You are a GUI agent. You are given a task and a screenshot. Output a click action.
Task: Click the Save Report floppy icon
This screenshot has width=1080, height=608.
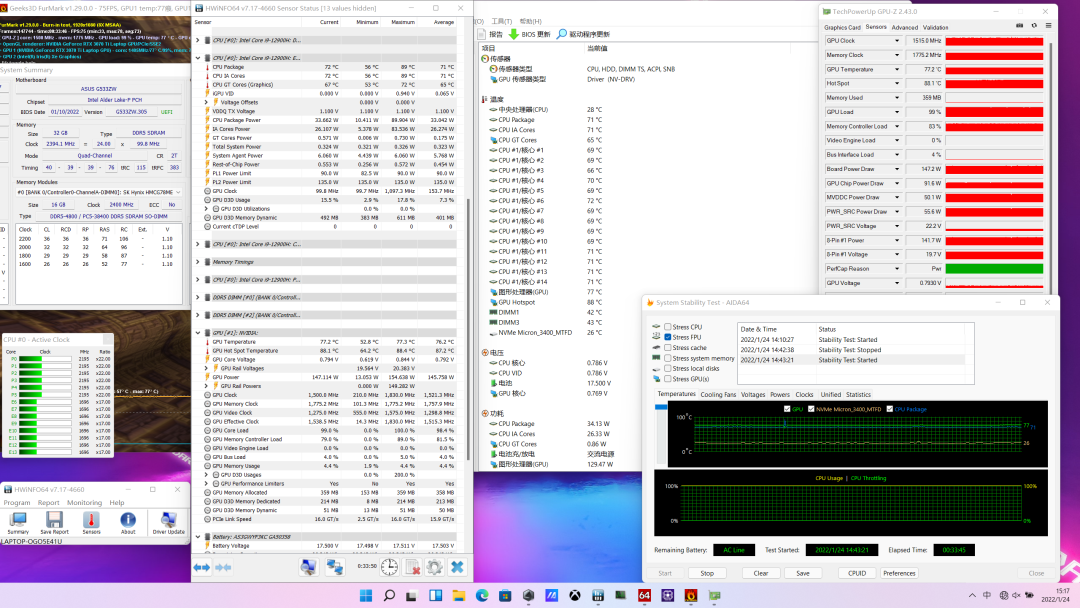[53, 521]
